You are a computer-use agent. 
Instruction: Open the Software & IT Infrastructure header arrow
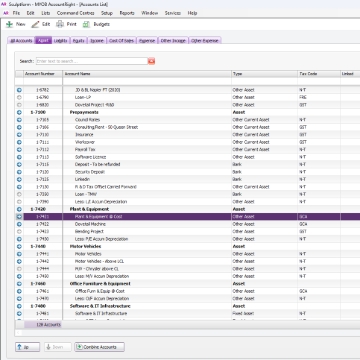(x=19, y=306)
